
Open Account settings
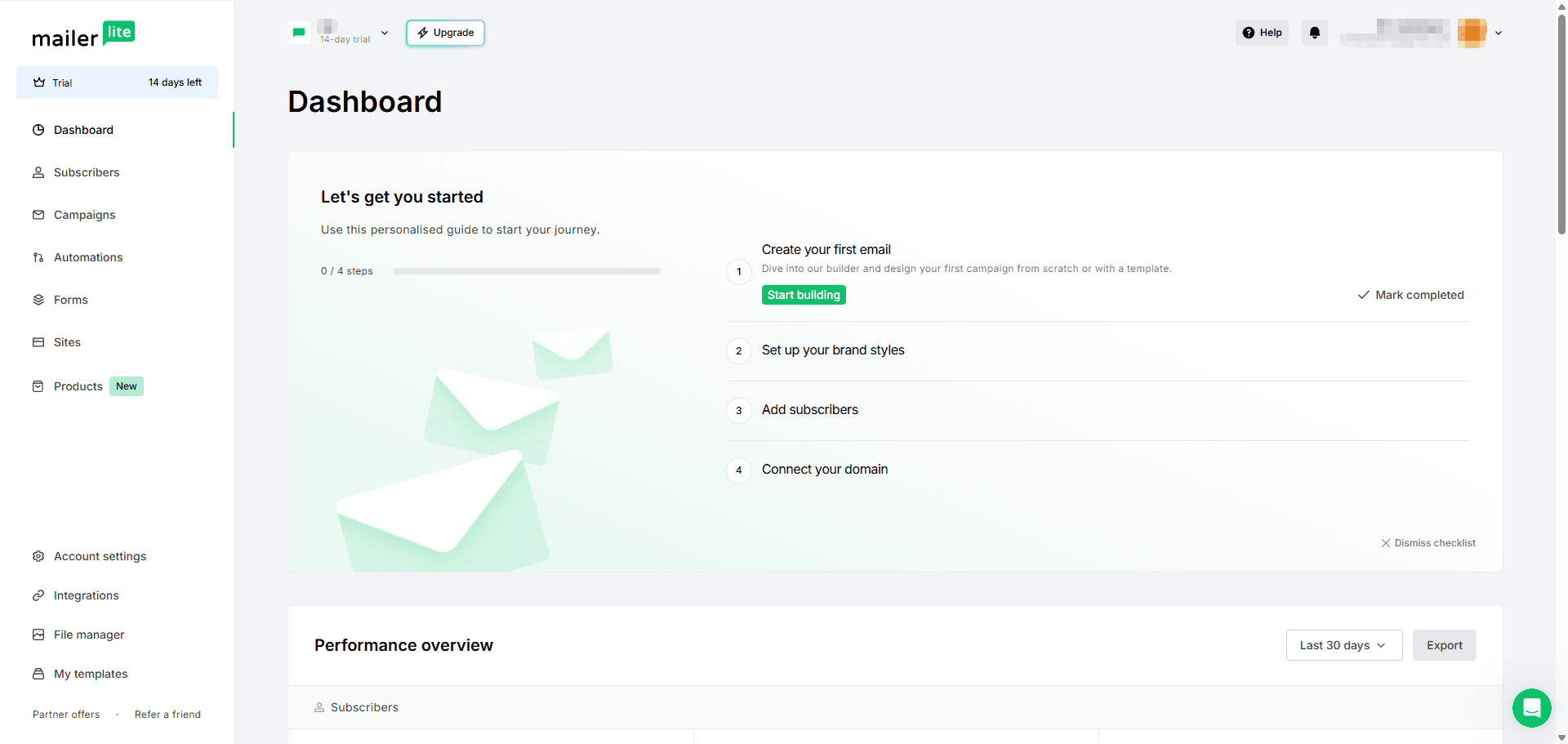click(x=100, y=556)
